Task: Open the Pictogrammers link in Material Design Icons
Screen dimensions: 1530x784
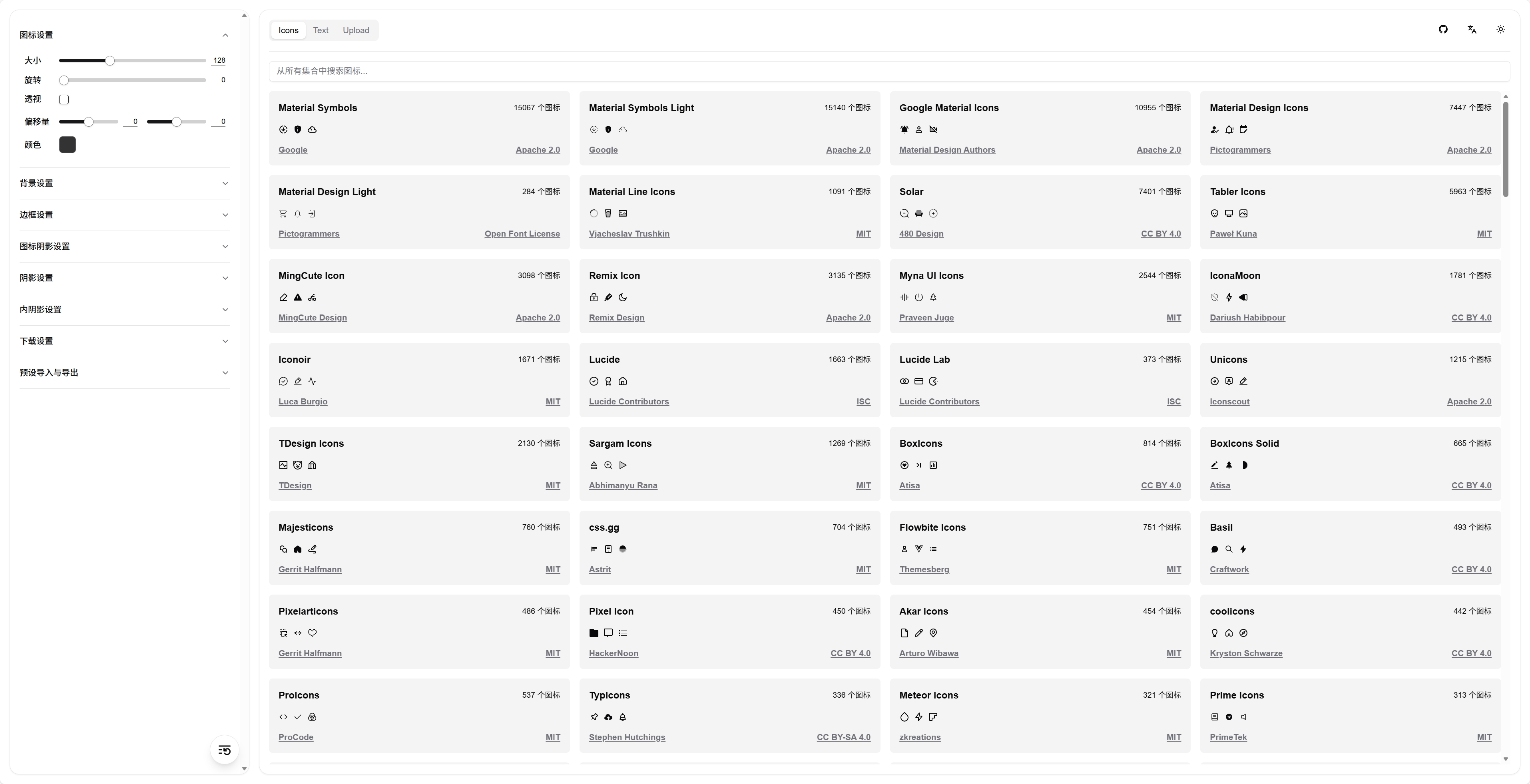Action: pyautogui.click(x=1240, y=150)
